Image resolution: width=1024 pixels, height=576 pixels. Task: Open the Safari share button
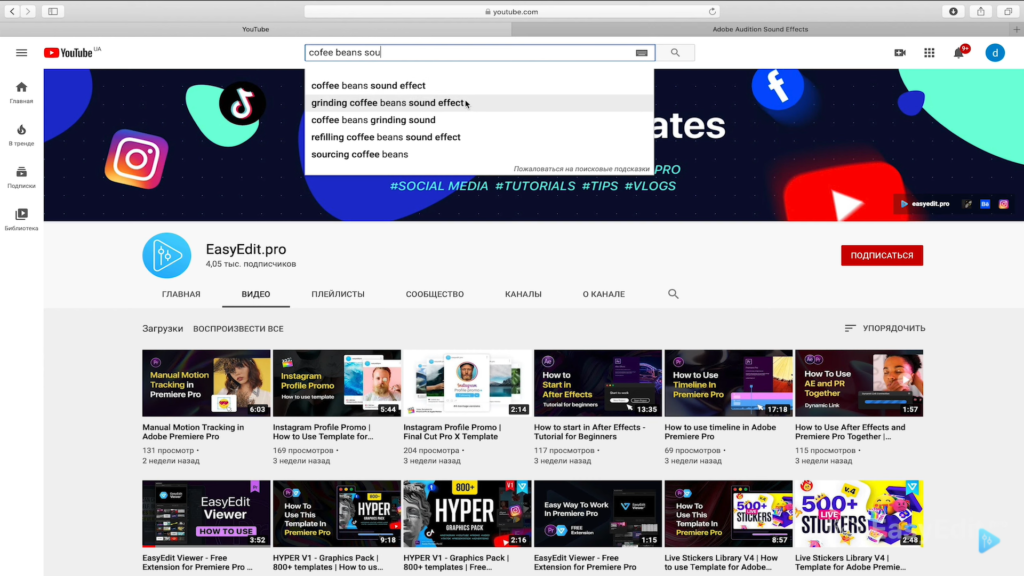click(x=981, y=11)
